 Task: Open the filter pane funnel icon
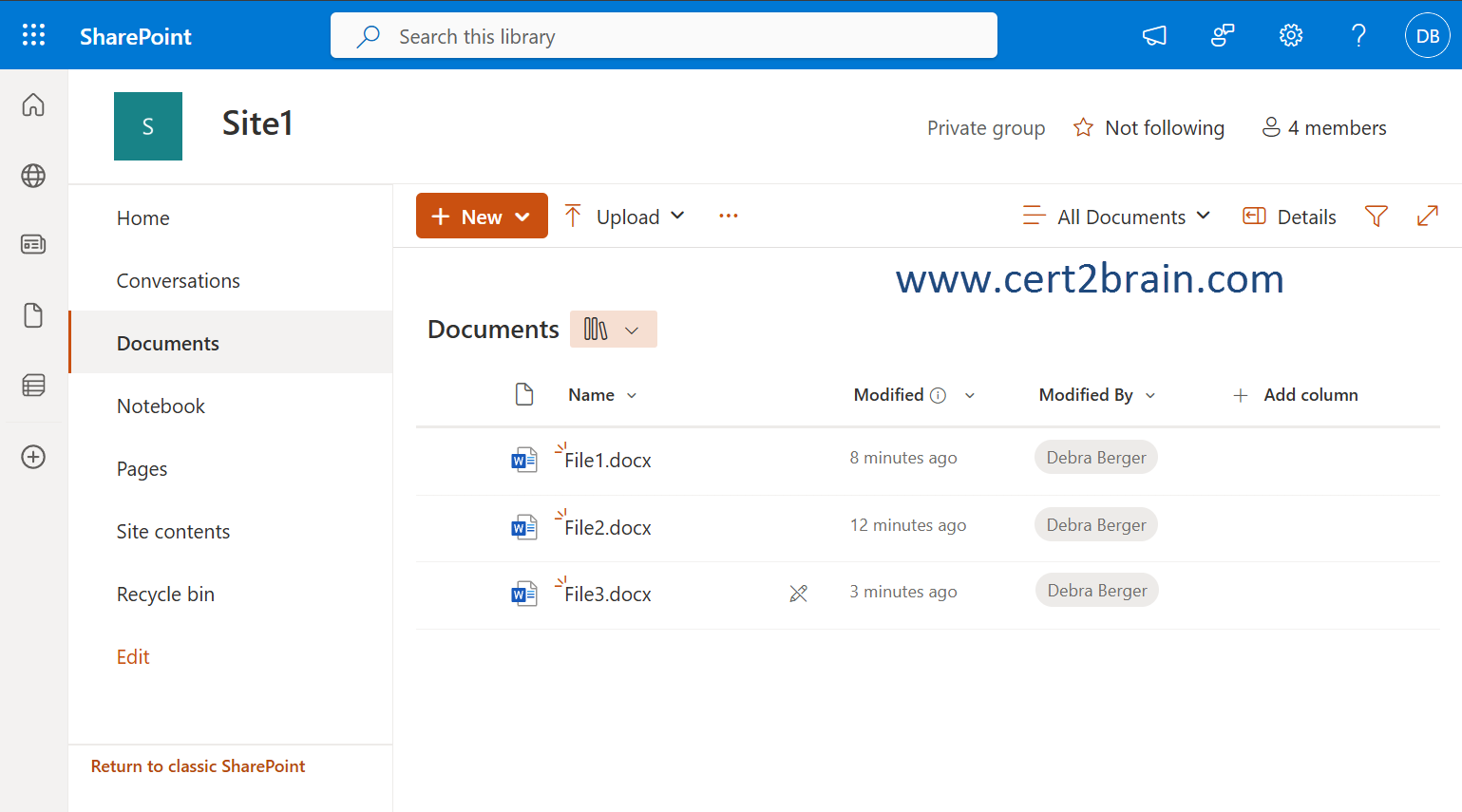[1376, 217]
